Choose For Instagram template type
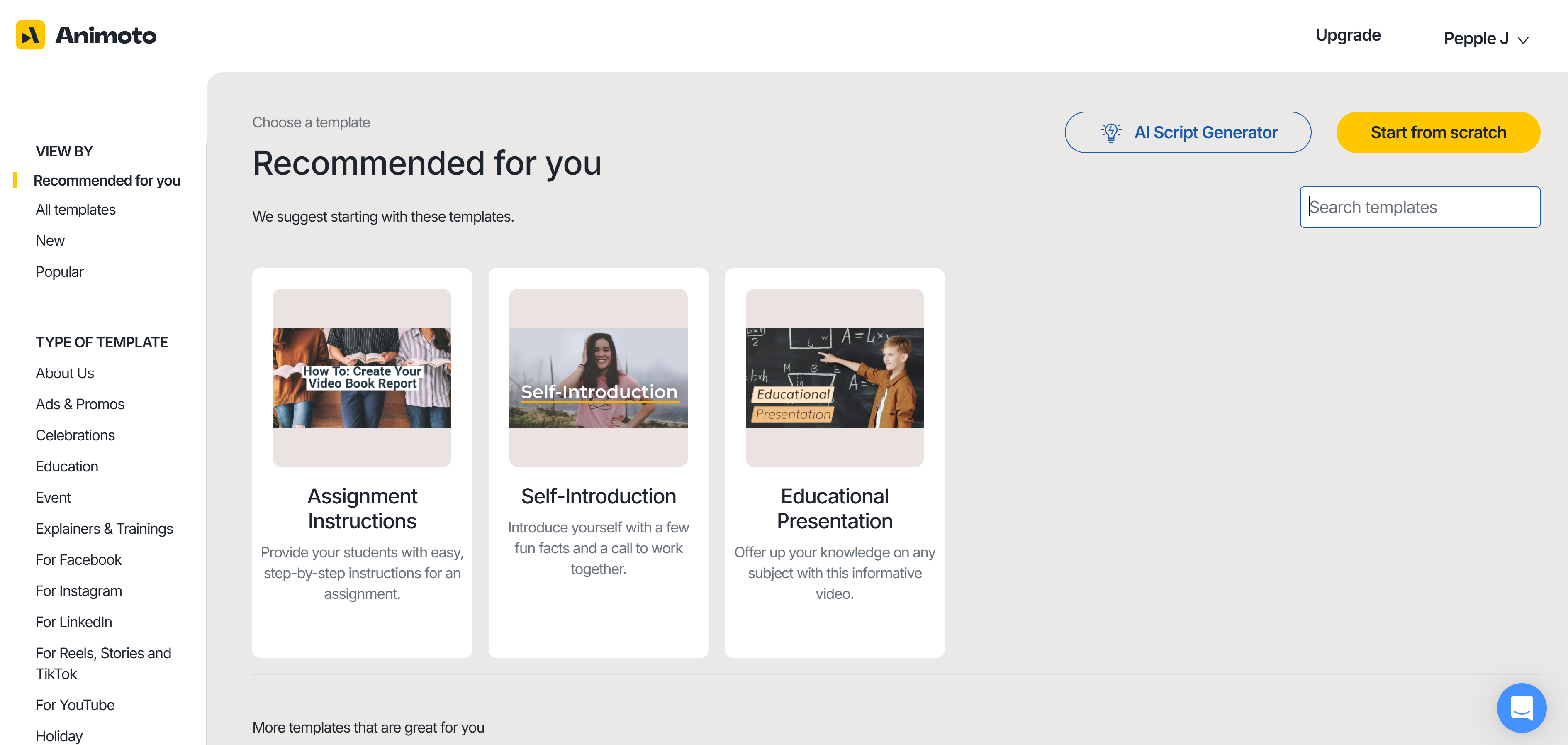1568x745 pixels. pos(78,591)
